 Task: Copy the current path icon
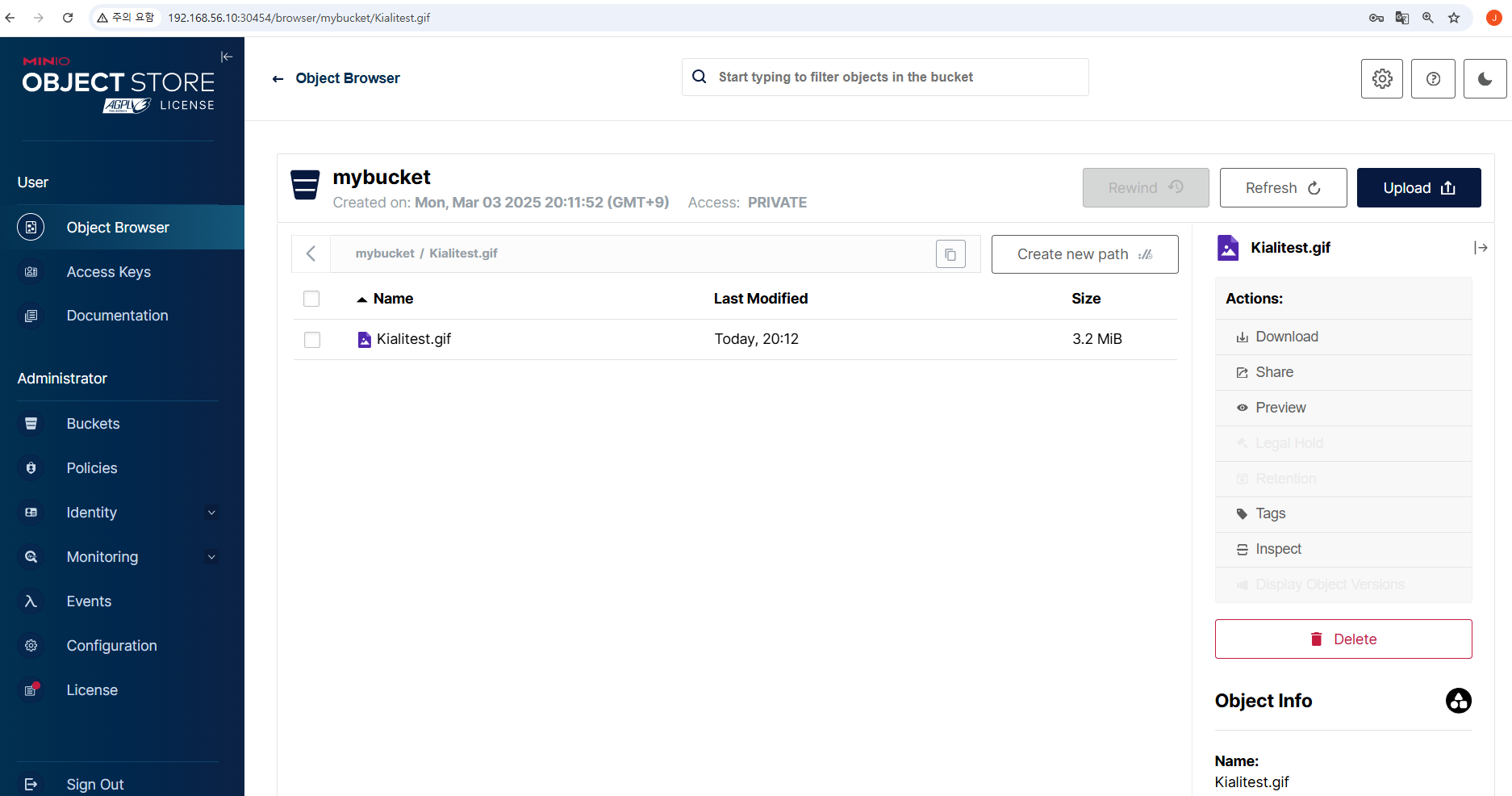[950, 254]
